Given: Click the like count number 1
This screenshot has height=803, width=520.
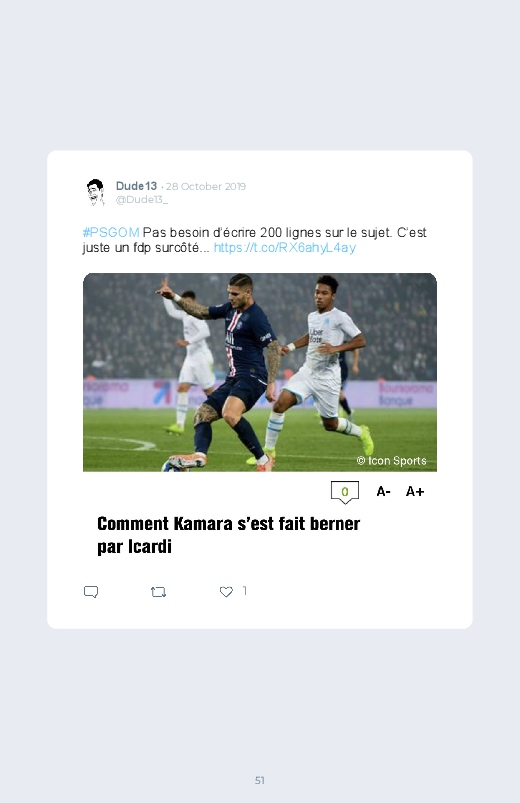Looking at the screenshot, I should (x=245, y=591).
